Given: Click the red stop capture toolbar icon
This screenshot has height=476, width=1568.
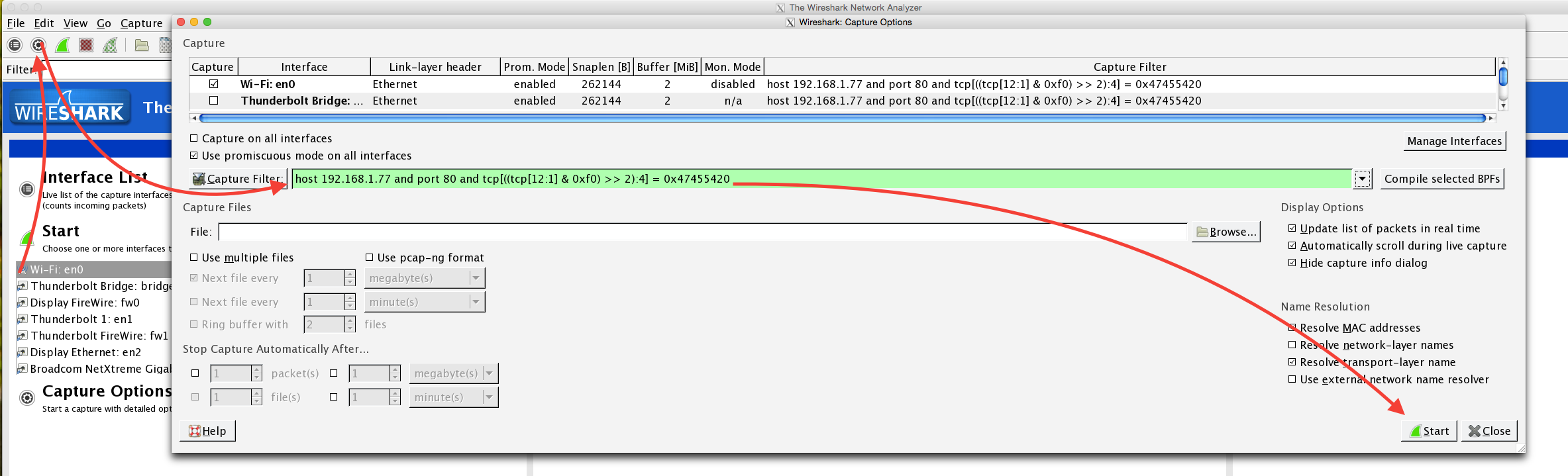Looking at the screenshot, I should 86,45.
